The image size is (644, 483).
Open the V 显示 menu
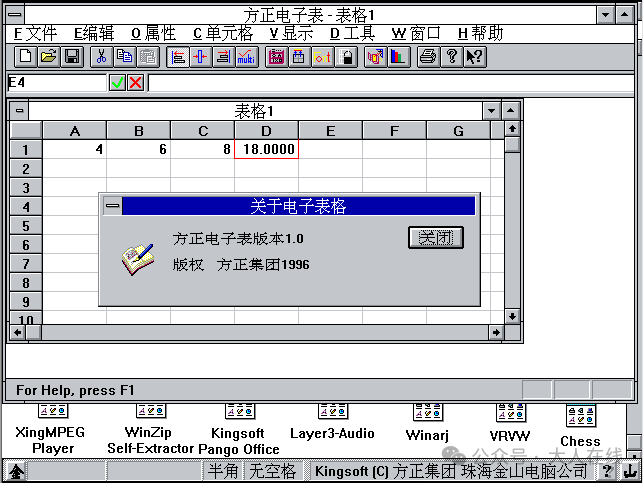pos(291,34)
